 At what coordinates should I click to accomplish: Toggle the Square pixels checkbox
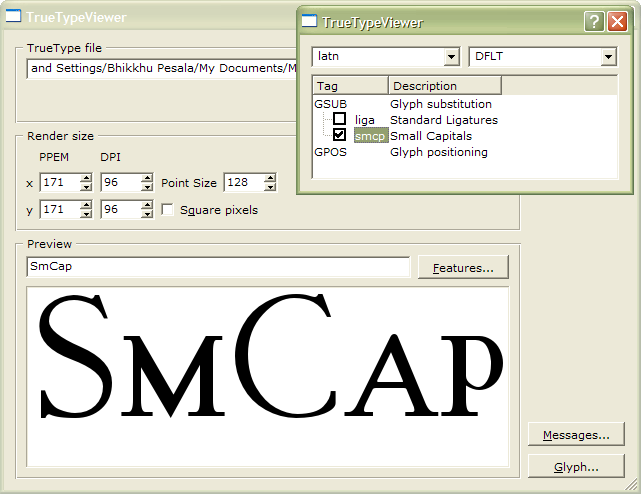(x=167, y=209)
